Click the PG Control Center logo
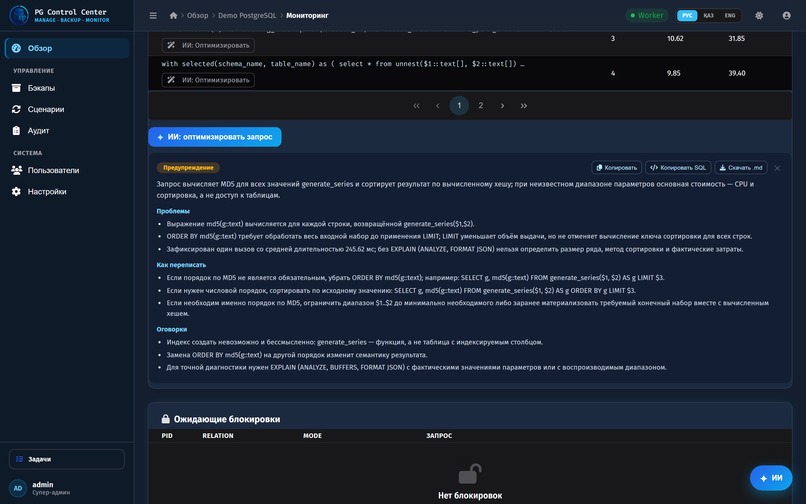 click(19, 15)
